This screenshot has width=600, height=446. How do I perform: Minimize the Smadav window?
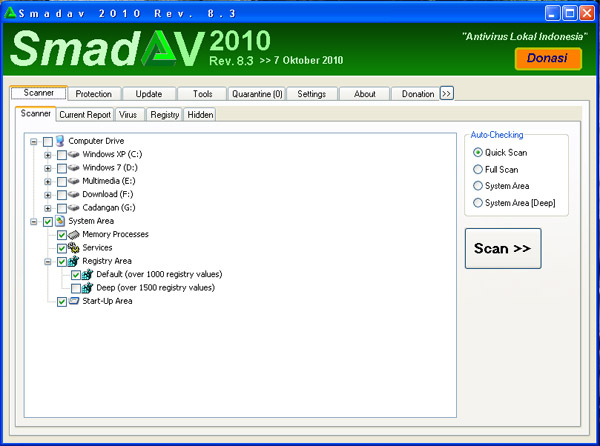[x=552, y=13]
